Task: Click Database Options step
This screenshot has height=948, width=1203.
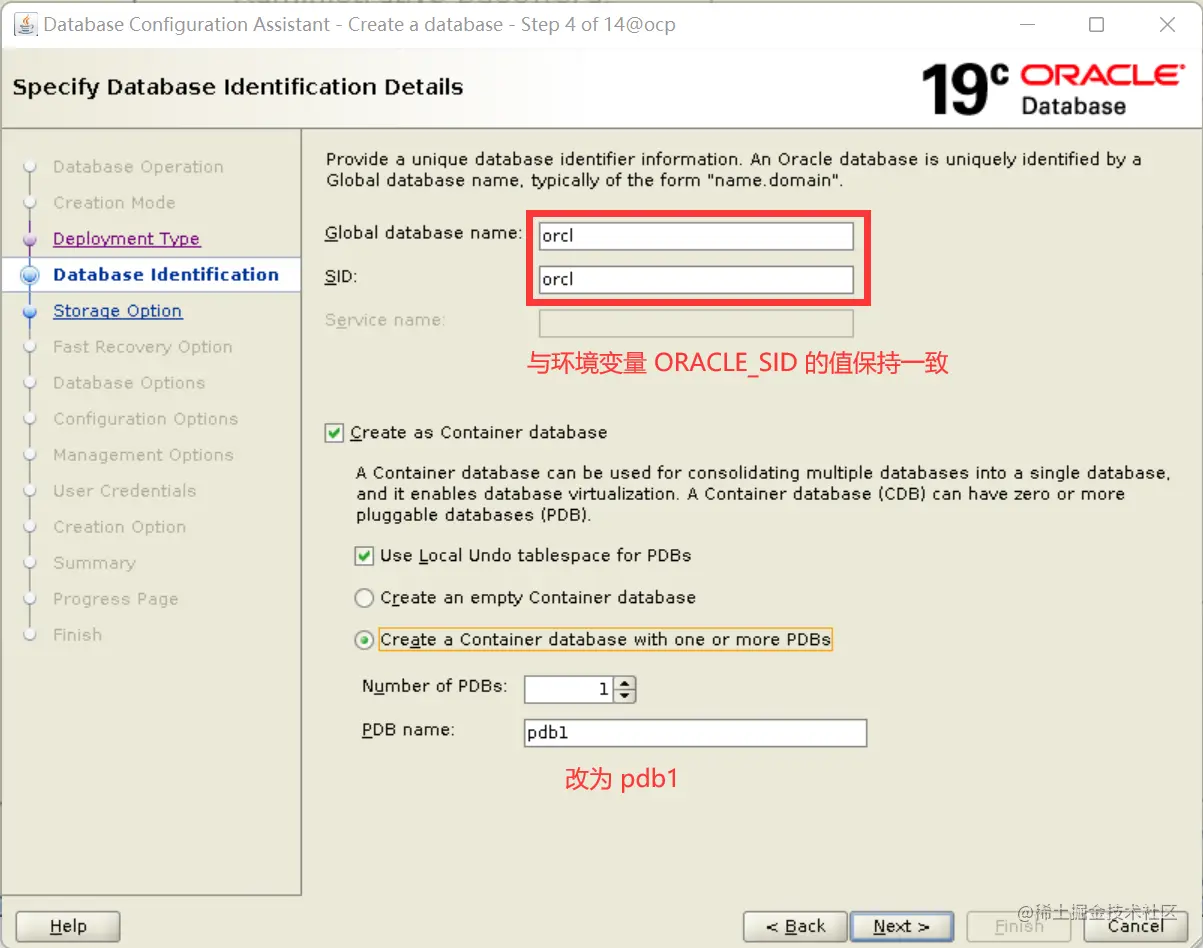Action: (x=129, y=383)
